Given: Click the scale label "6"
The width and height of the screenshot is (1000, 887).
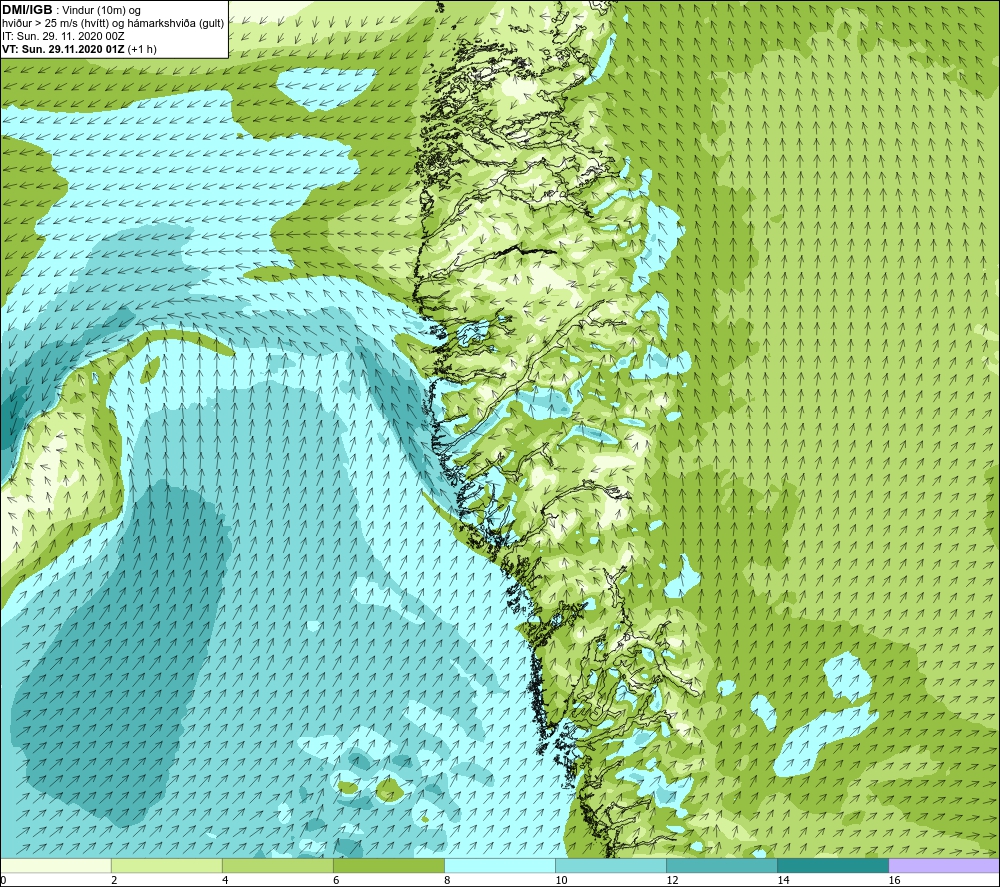Looking at the screenshot, I should (336, 881).
